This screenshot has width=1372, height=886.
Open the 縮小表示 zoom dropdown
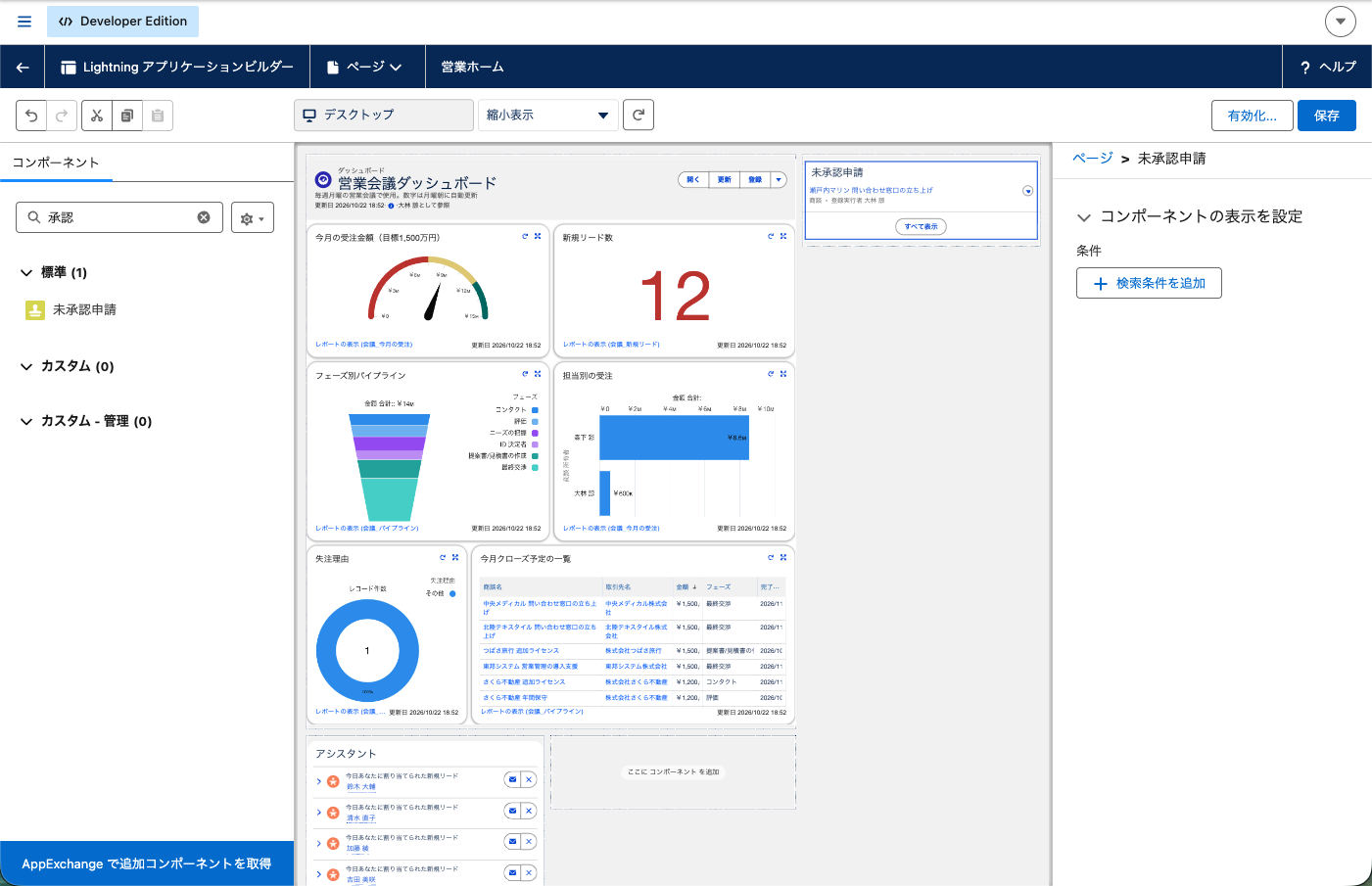point(548,115)
